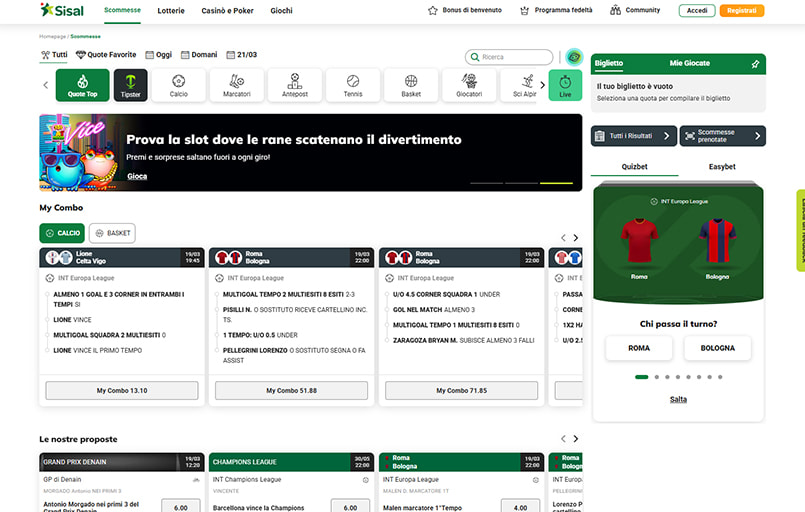This screenshot has height=512, width=805.
Task: Toggle the BASKET filter in My Combo
Action: tap(112, 233)
